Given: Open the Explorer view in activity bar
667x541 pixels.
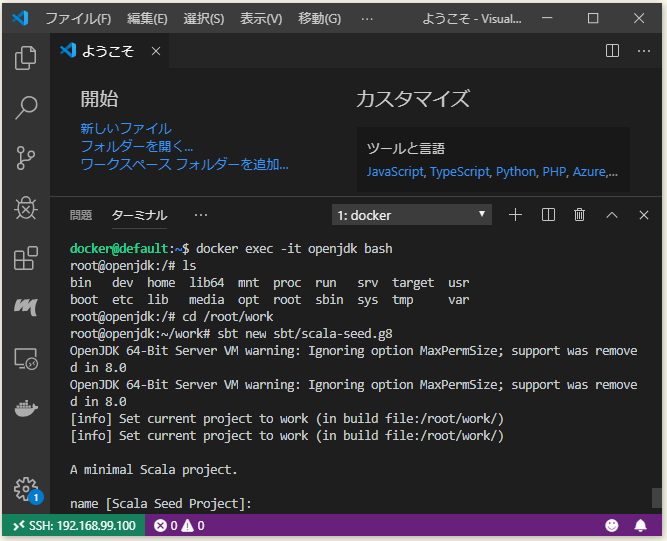Looking at the screenshot, I should tap(26, 57).
